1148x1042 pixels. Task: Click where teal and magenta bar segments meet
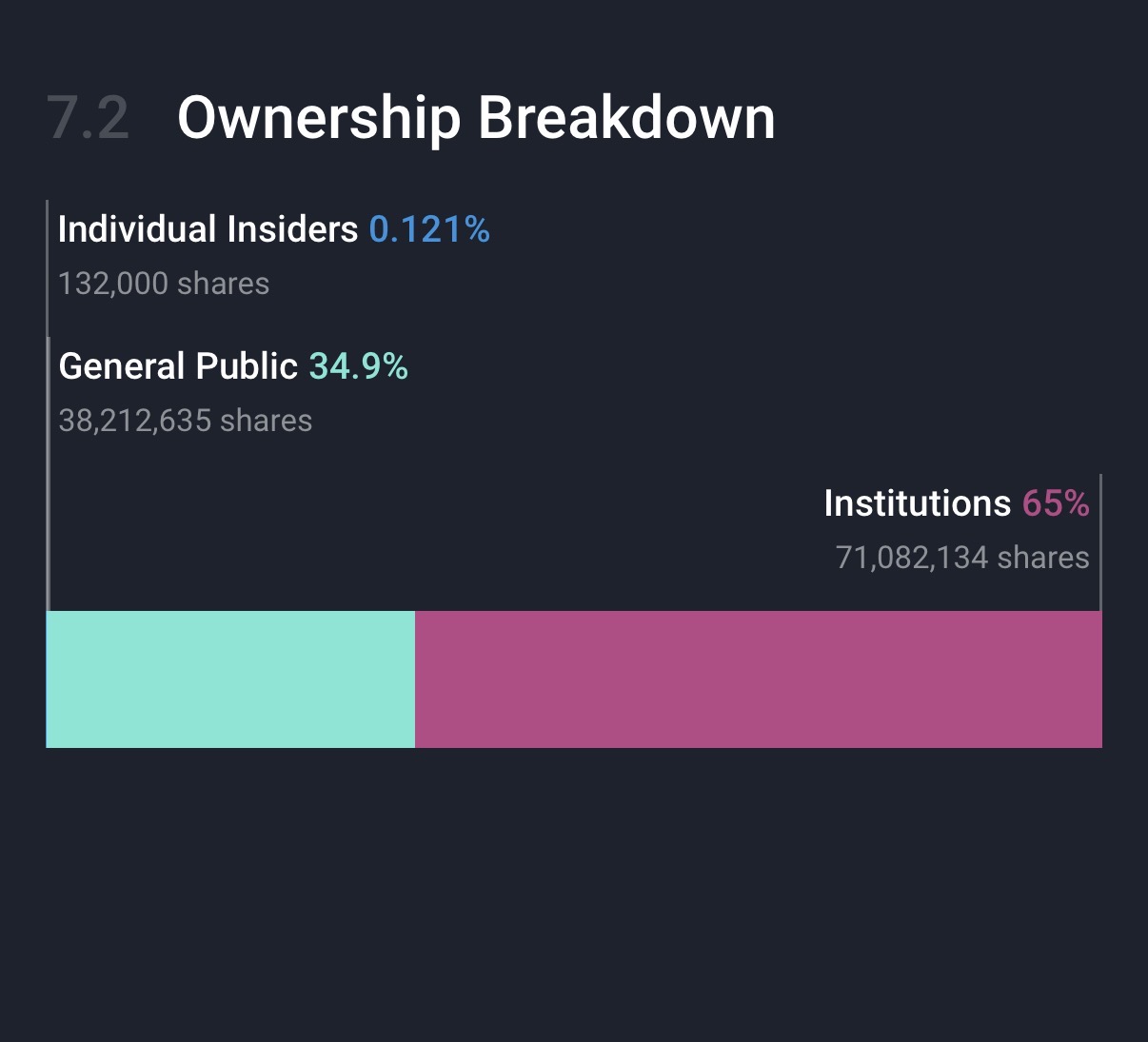pos(415,679)
